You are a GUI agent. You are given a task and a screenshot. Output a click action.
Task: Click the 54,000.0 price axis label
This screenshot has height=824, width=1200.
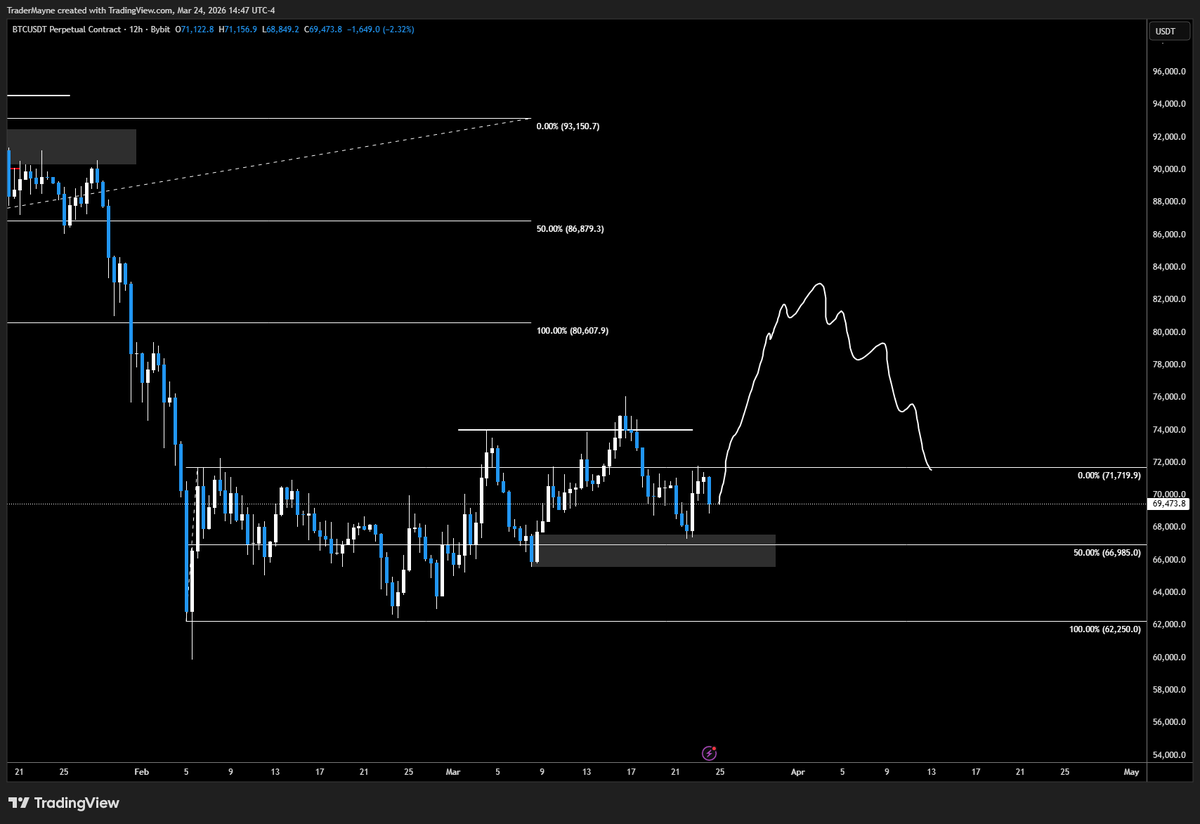tap(1171, 755)
